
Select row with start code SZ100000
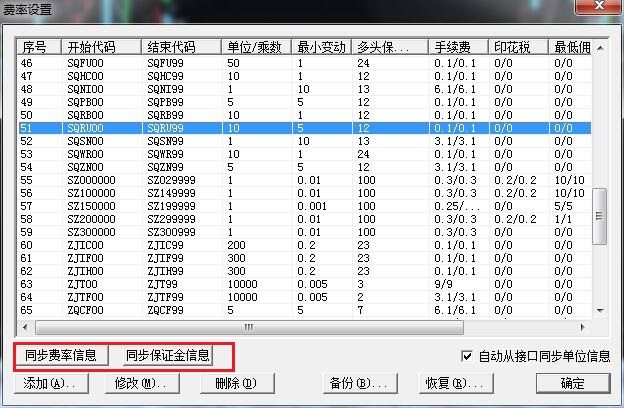[x=304, y=193]
